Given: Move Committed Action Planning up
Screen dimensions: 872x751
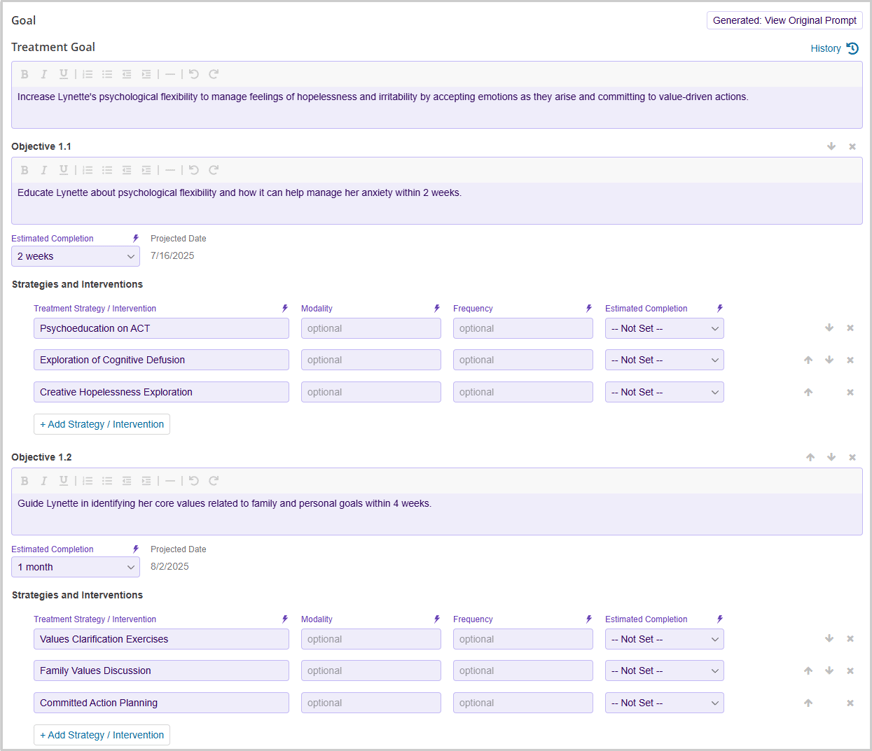Looking at the screenshot, I should click(x=808, y=703).
